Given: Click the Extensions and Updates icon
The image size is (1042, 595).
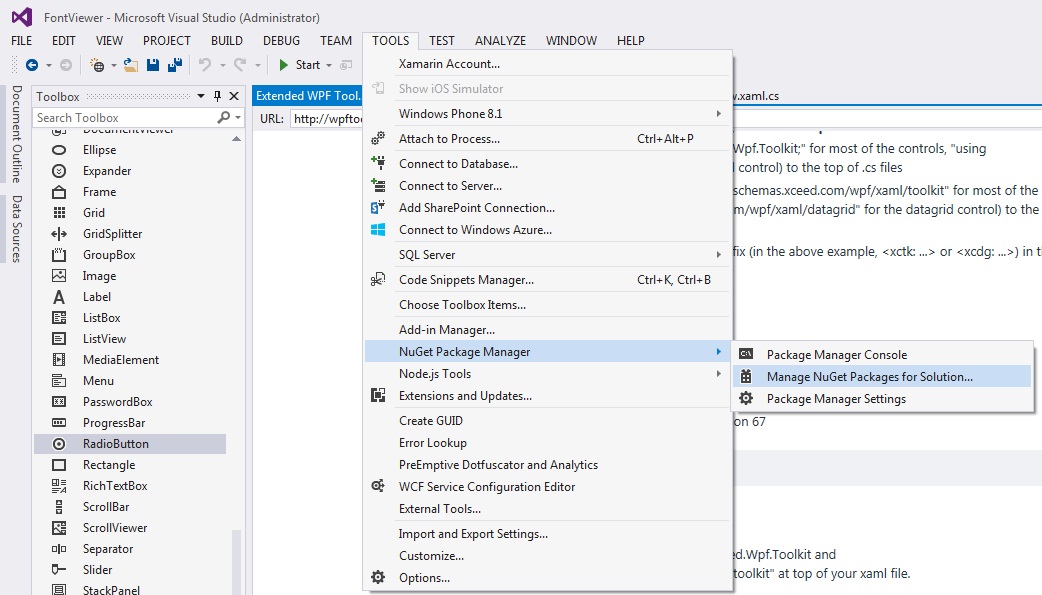Looking at the screenshot, I should point(378,396).
